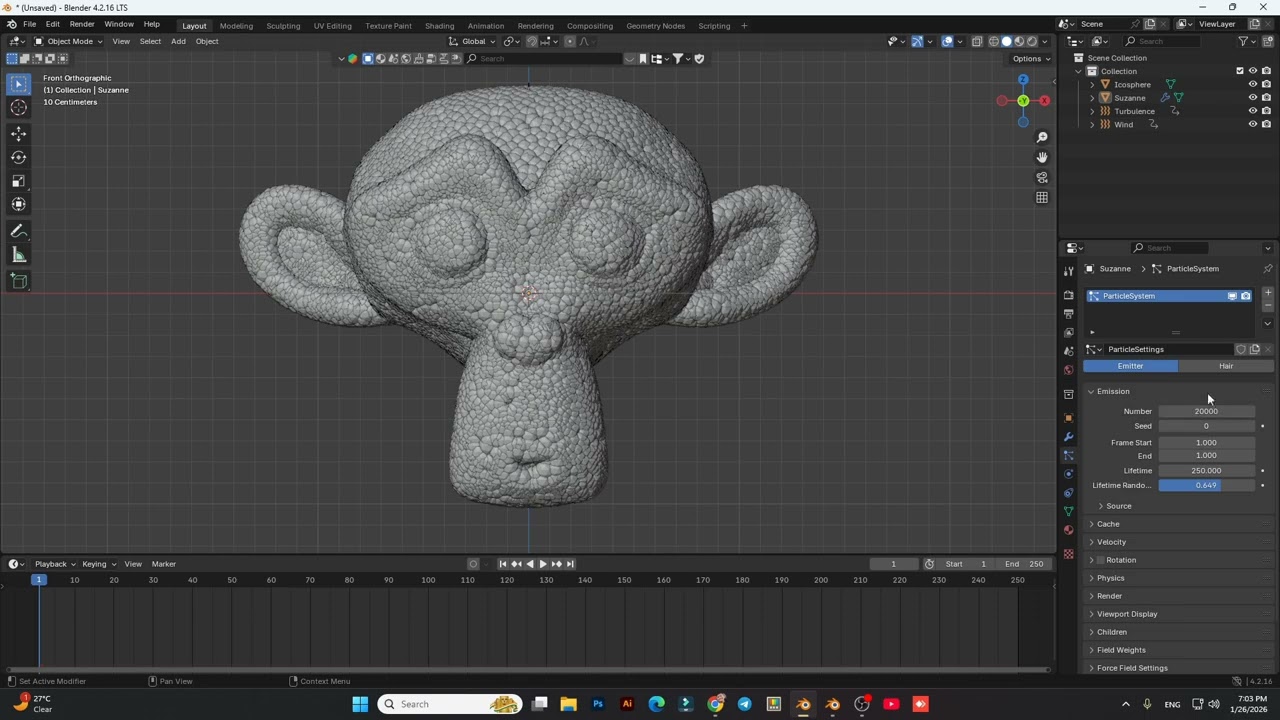Click the pan view hand icon
Viewport: 1280px width, 720px height.
point(1042,157)
